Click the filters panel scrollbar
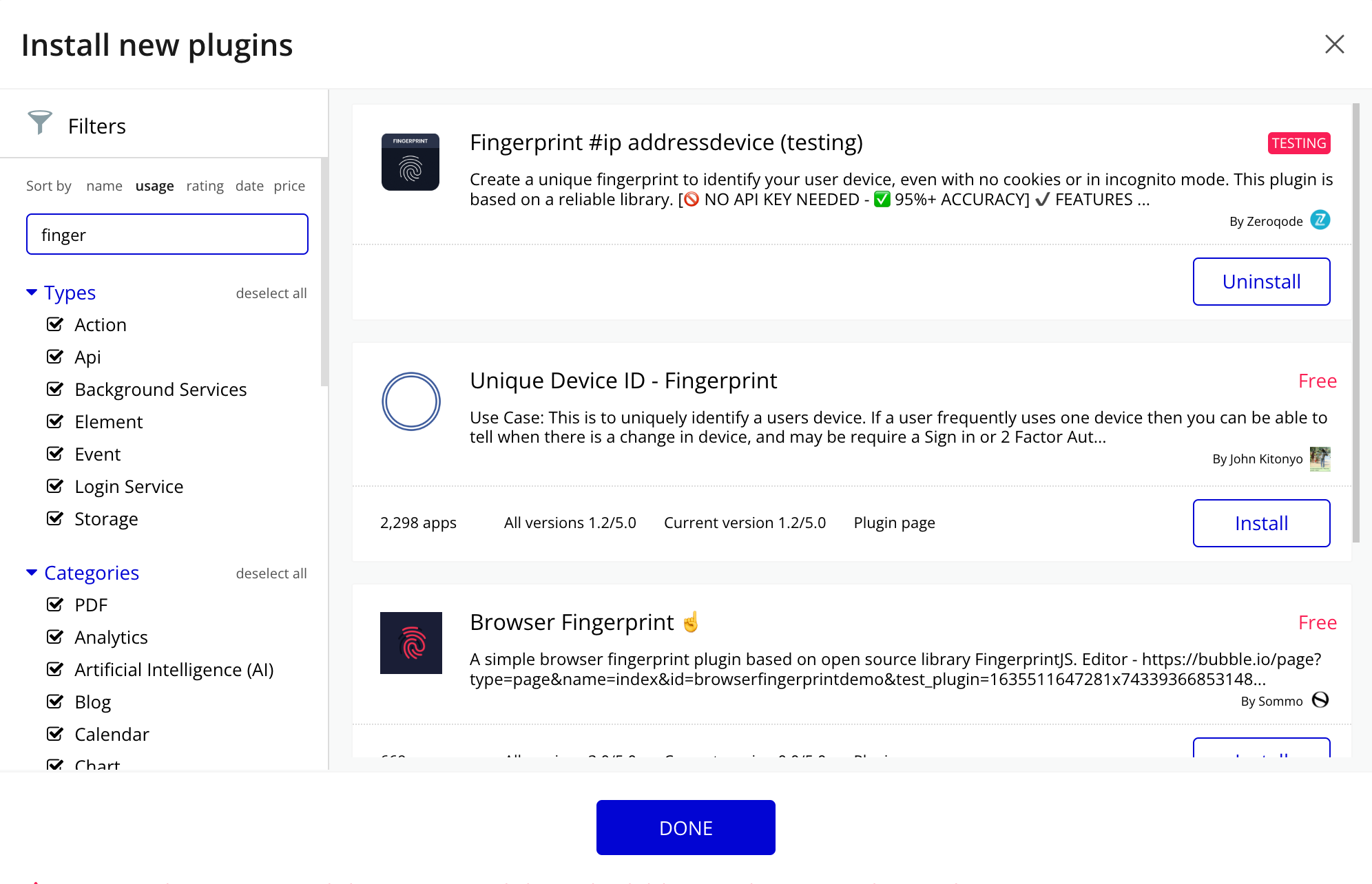This screenshot has height=884, width=1372. coord(324,272)
